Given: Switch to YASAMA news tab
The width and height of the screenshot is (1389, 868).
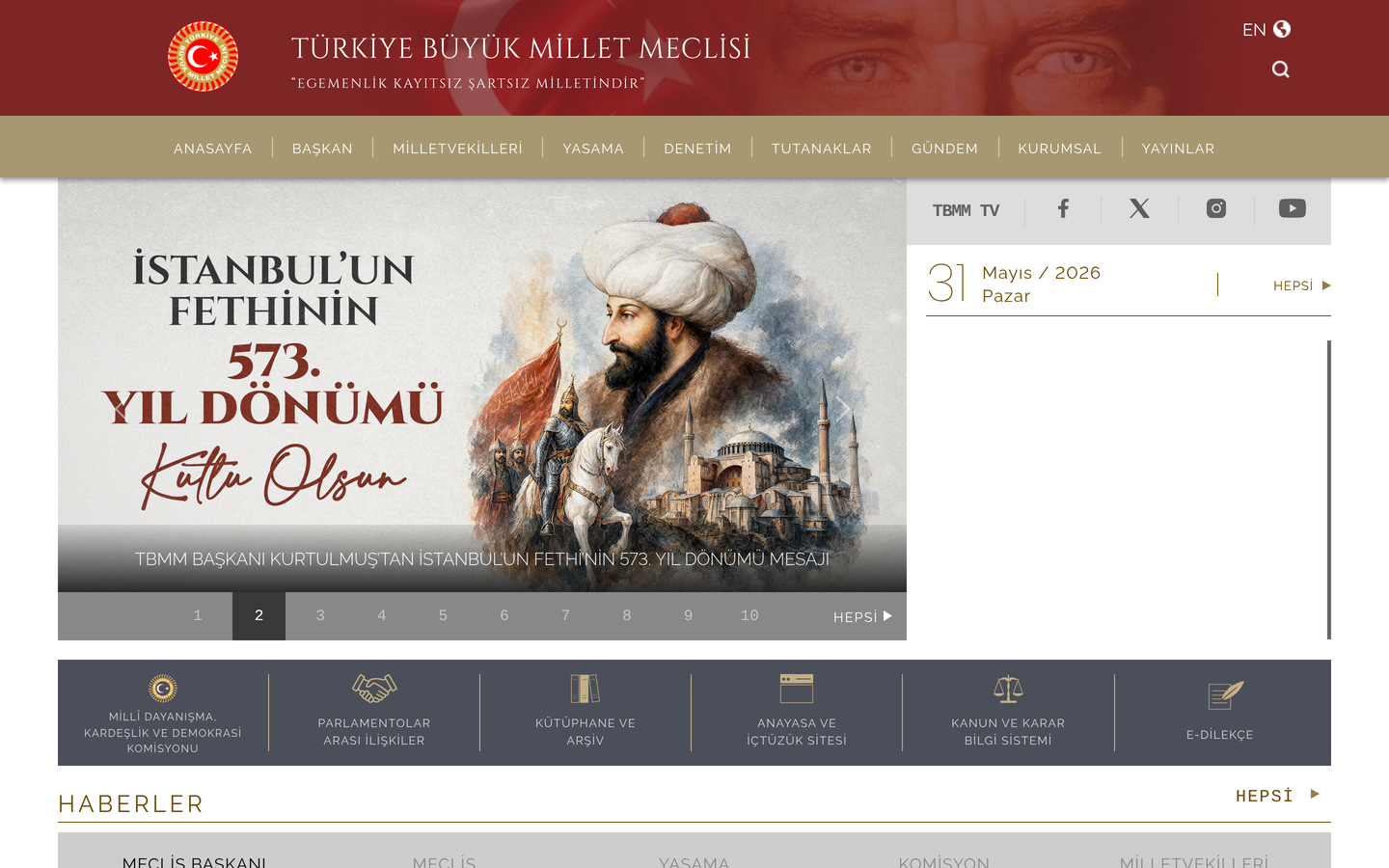Looking at the screenshot, I should [694, 862].
